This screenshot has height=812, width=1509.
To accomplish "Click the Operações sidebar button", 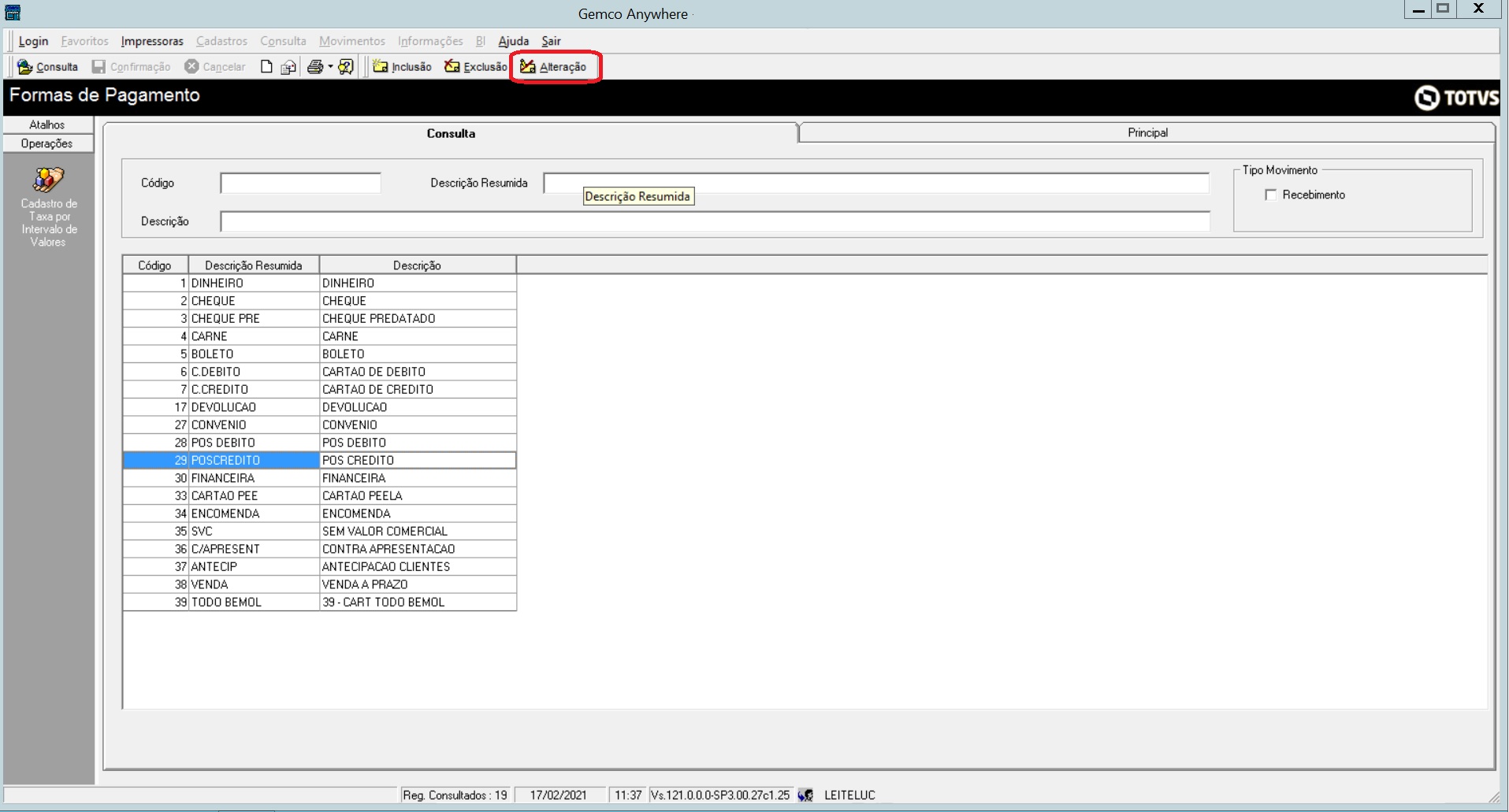I will point(47,143).
